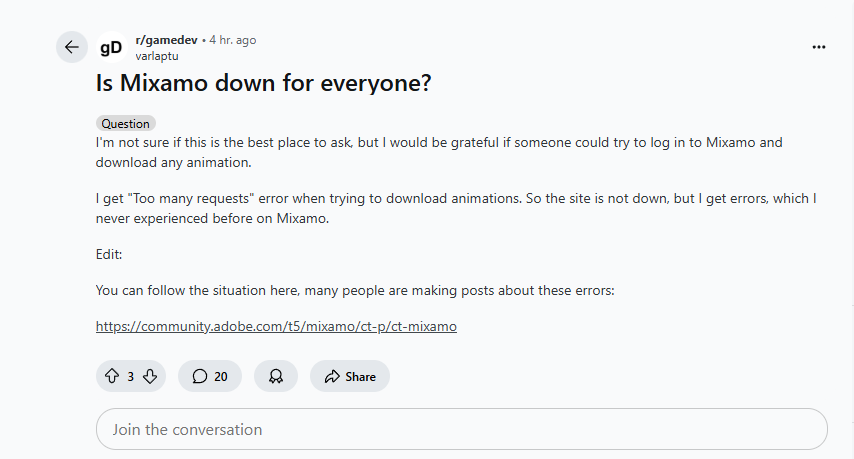This screenshot has width=854, height=459.
Task: Click the post title about Mixamo
Action: tap(263, 84)
